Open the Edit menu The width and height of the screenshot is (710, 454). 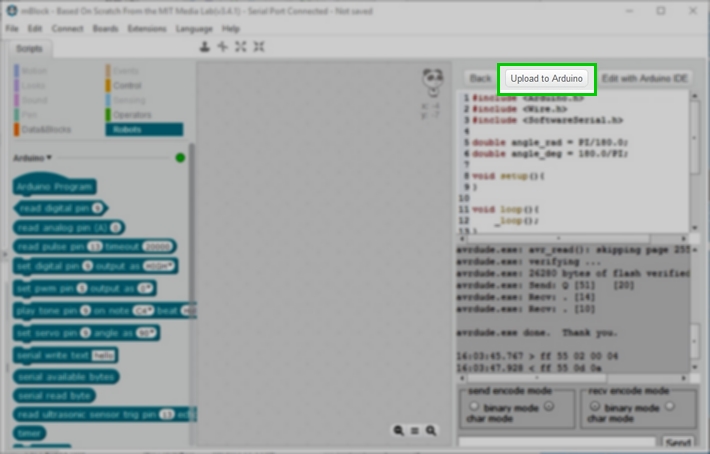(x=34, y=29)
